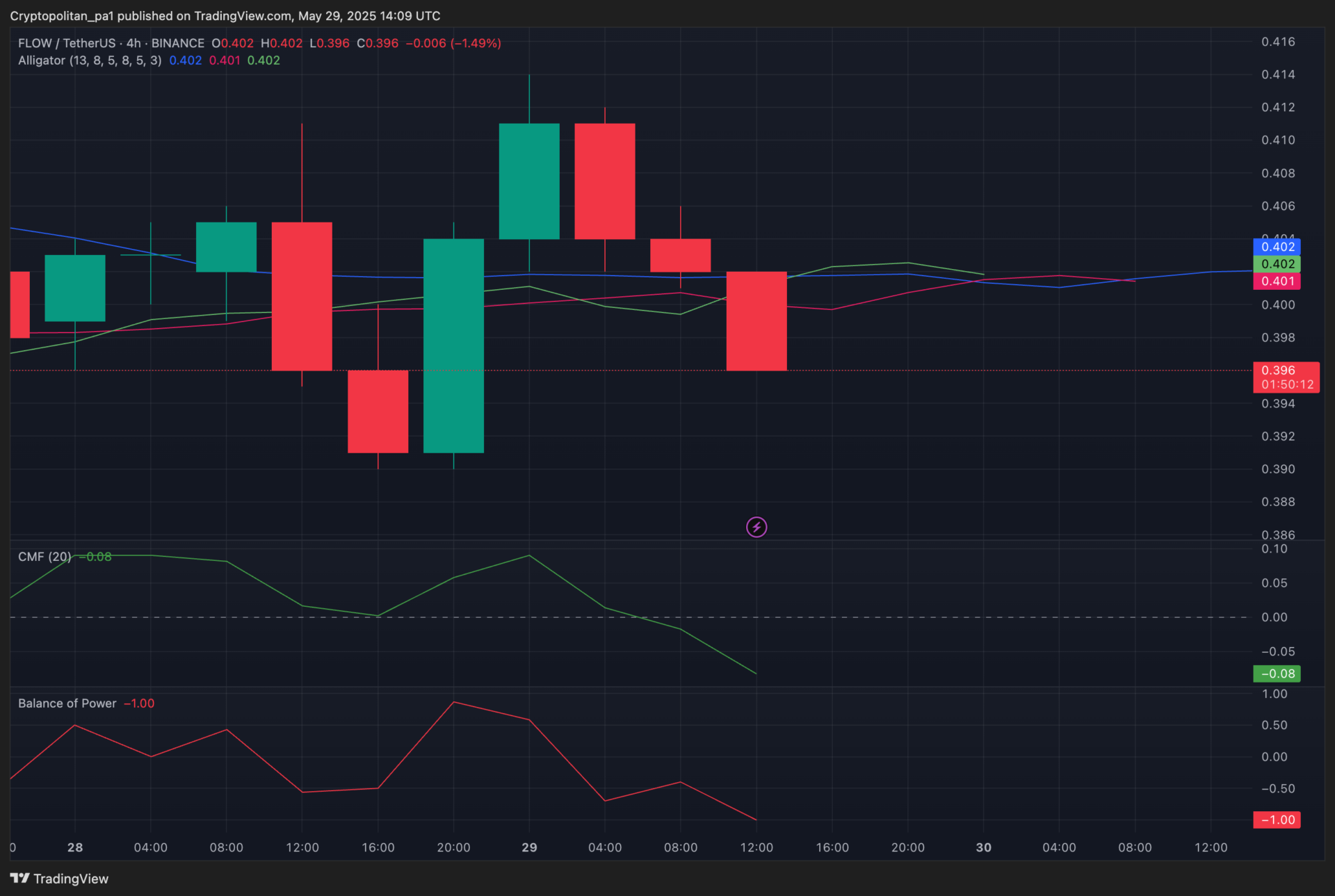Click the purple lightning bolt event icon
Viewport: 1335px width, 896px height.
tap(756, 527)
